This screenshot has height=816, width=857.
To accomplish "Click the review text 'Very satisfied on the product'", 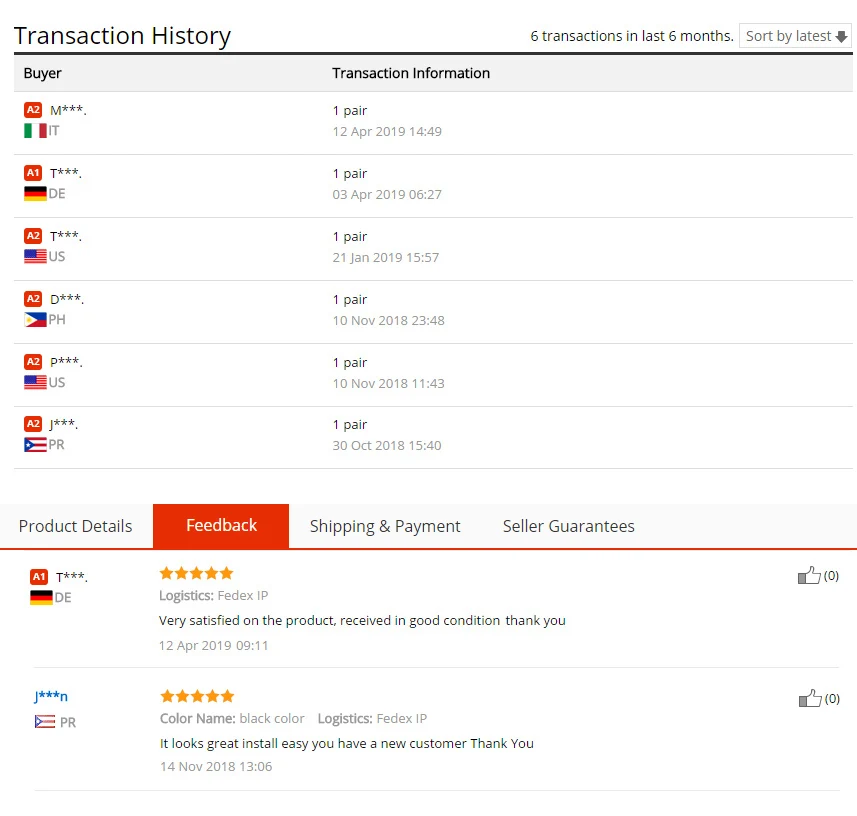I will coord(248,620).
